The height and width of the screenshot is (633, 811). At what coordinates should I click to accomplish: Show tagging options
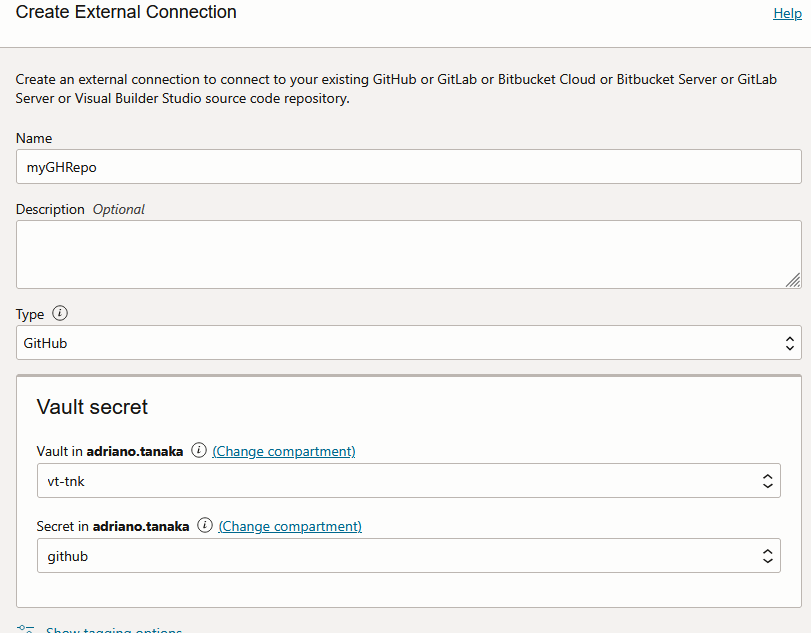click(x=114, y=629)
